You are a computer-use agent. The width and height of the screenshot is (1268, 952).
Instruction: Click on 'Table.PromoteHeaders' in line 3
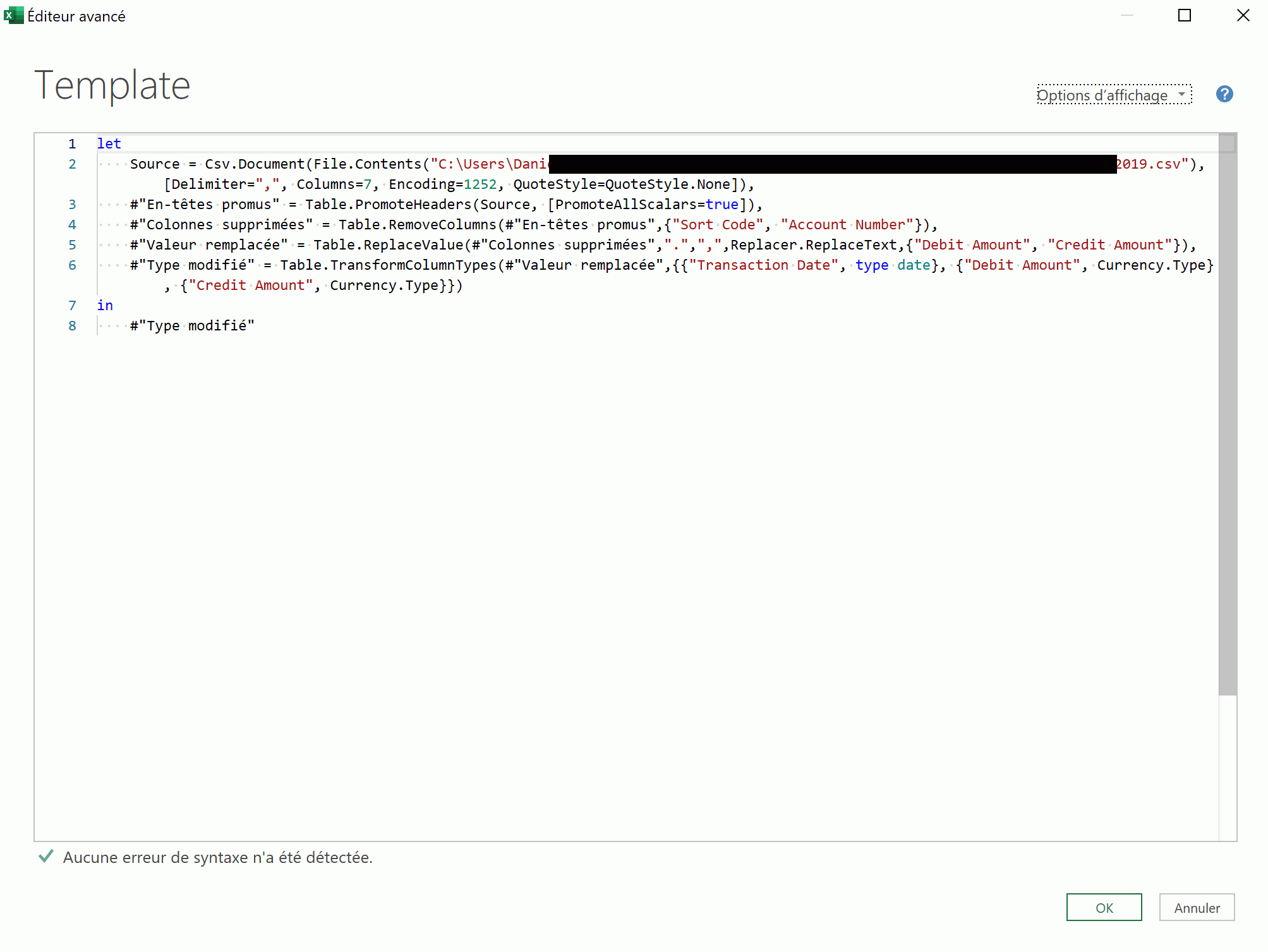coord(388,205)
